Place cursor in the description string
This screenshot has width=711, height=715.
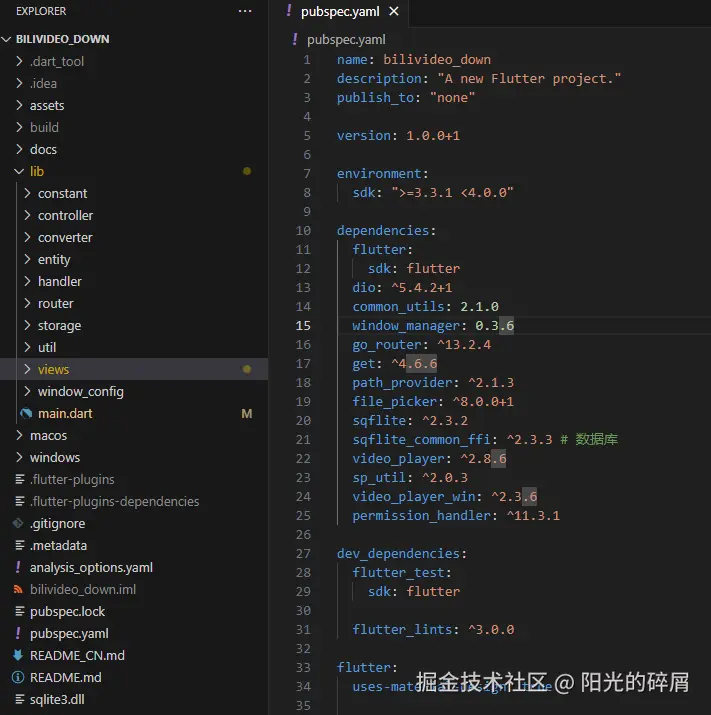tap(529, 79)
